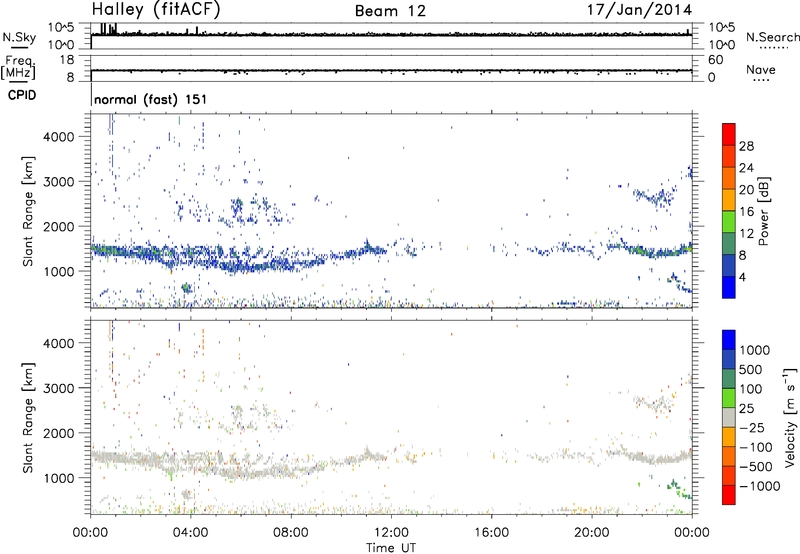Click the 'Nave' legend label
The image size is (800, 554).
[761, 69]
